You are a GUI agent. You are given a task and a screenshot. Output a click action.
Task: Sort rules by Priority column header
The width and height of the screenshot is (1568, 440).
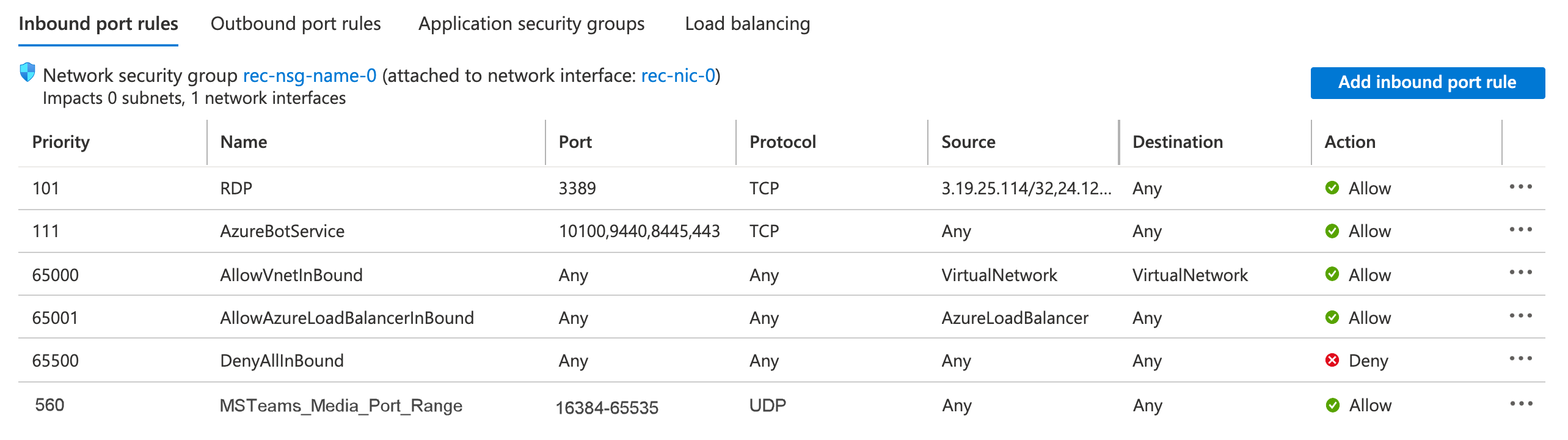click(61, 142)
